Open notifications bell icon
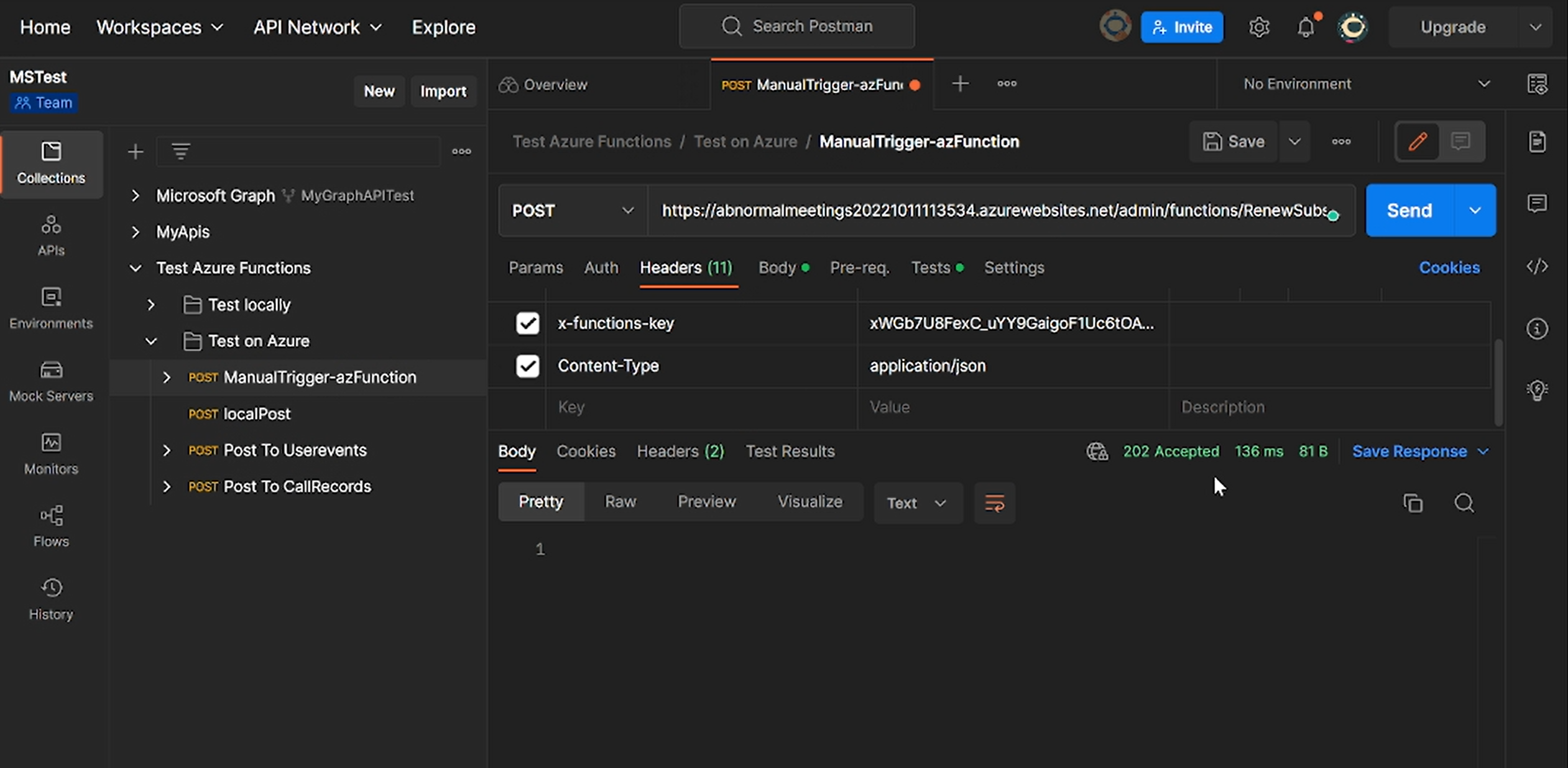 click(1306, 27)
